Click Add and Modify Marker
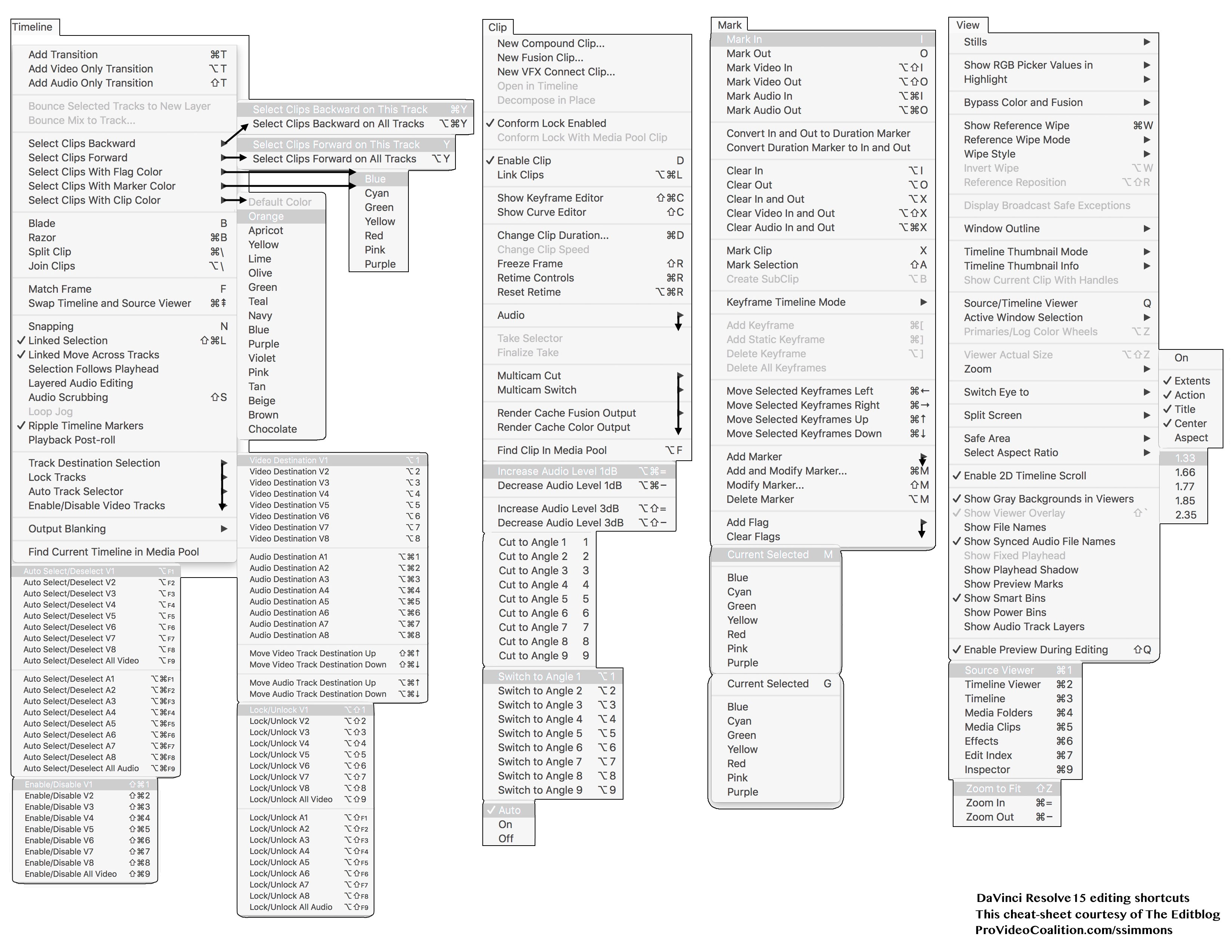The height and width of the screenshot is (952, 1232). (822, 470)
